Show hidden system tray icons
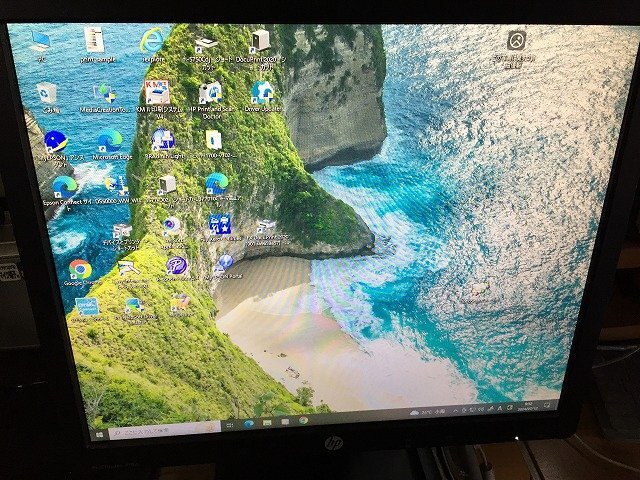This screenshot has height=480, width=640. 456,410
